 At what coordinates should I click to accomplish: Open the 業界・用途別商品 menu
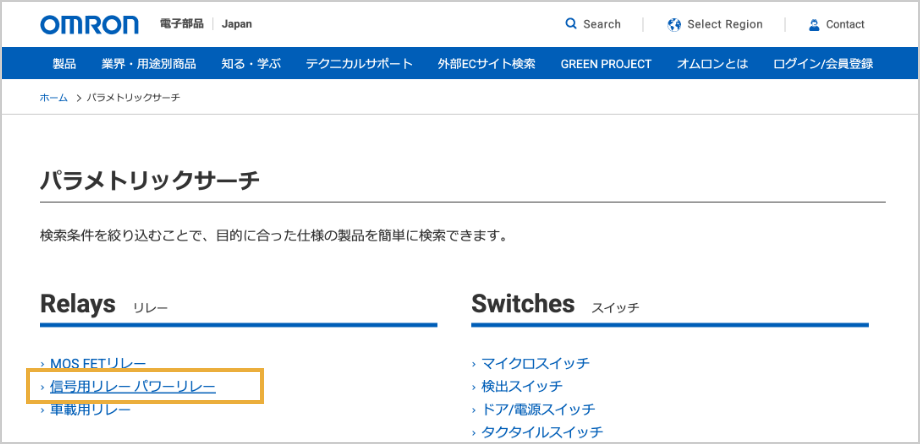pyautogui.click(x=149, y=64)
